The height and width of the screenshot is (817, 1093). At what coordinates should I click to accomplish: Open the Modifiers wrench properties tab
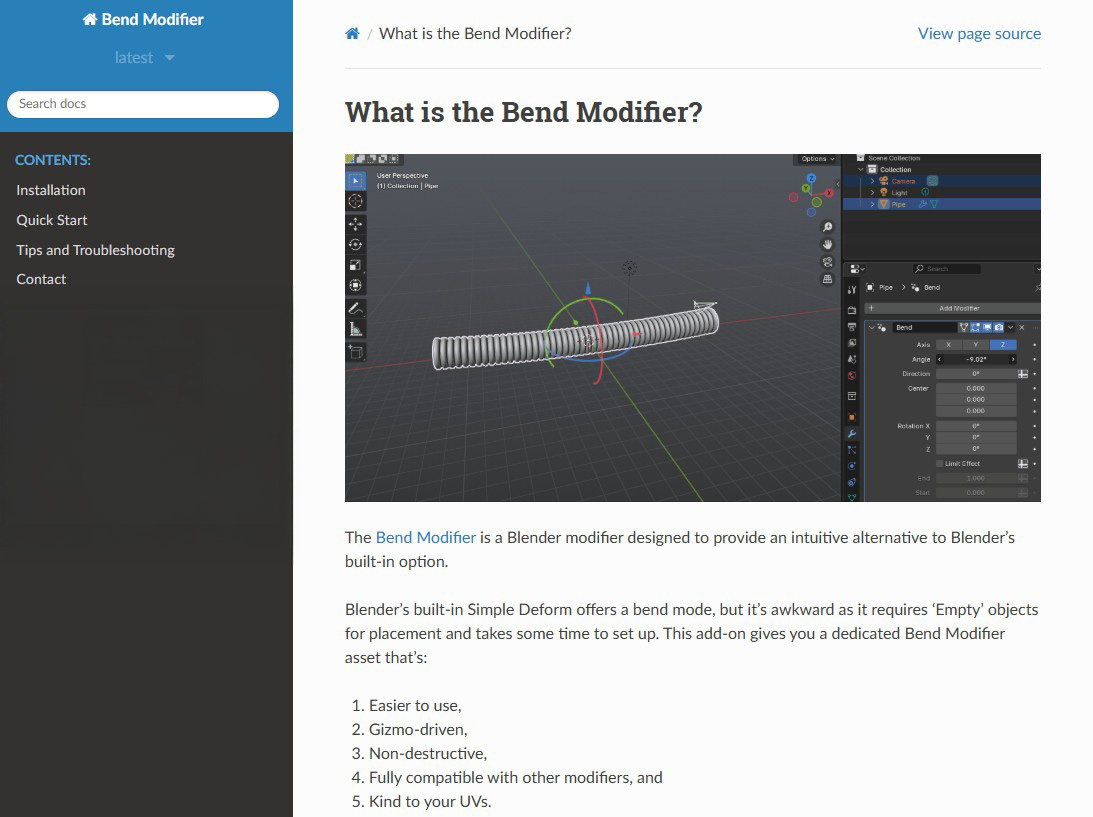[852, 434]
